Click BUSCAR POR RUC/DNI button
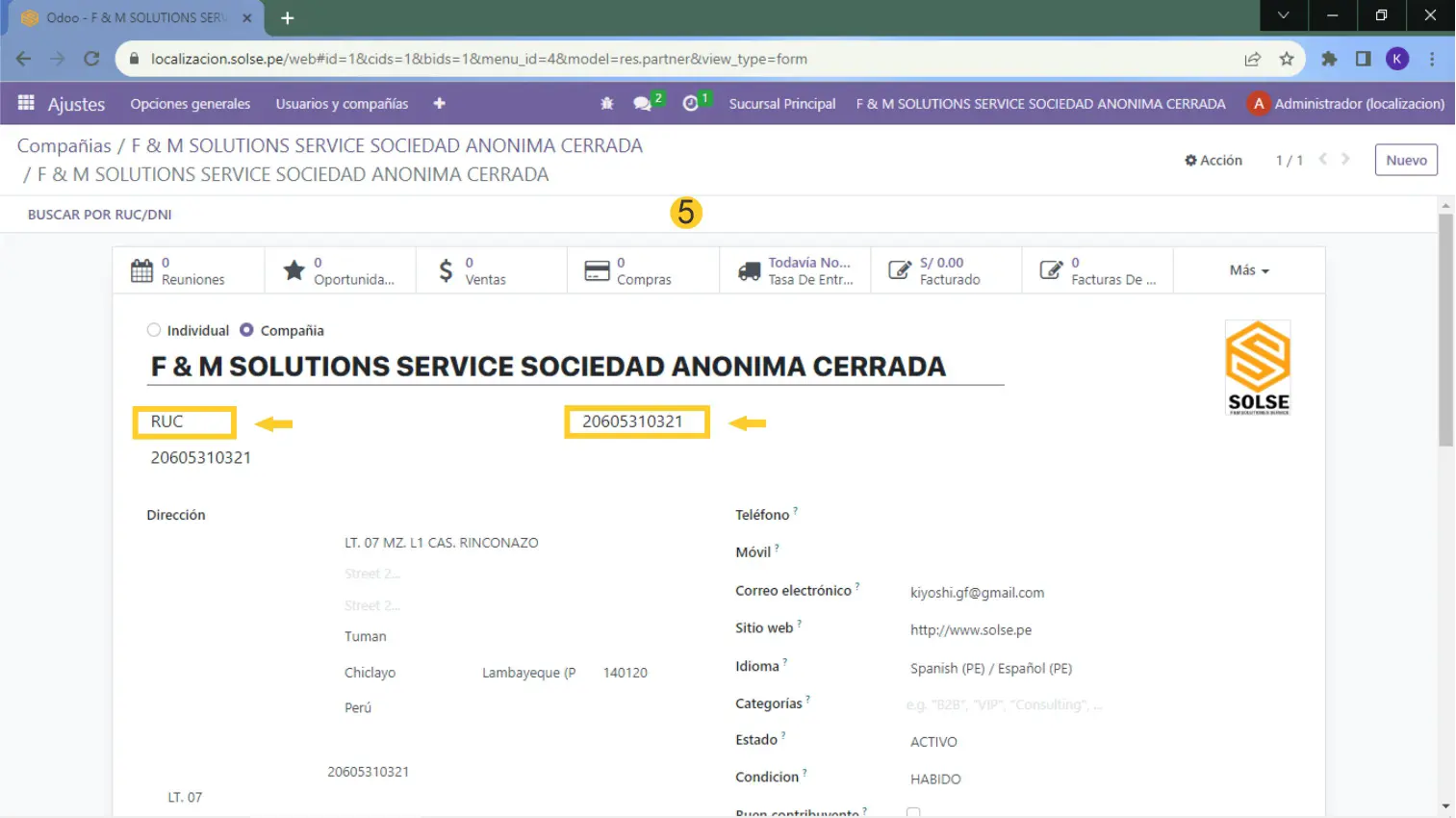The width and height of the screenshot is (1456, 818). (99, 215)
